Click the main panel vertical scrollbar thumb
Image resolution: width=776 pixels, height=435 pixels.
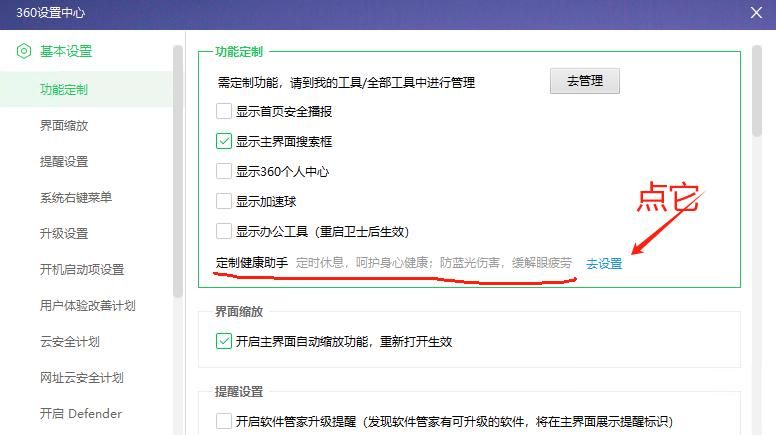point(756,91)
